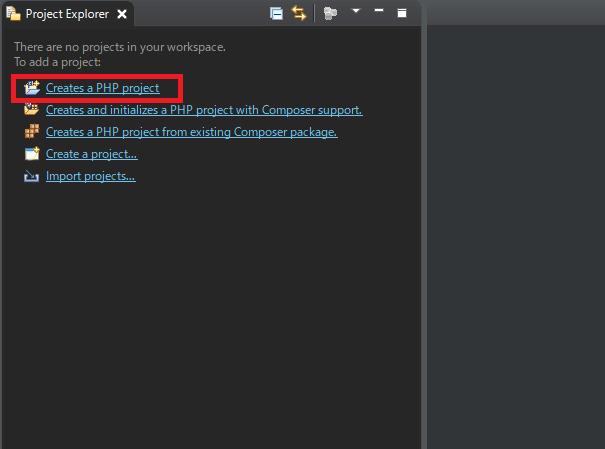This screenshot has height=449, width=605.
Task: Maximize the Project Explorer panel
Action: [401, 13]
